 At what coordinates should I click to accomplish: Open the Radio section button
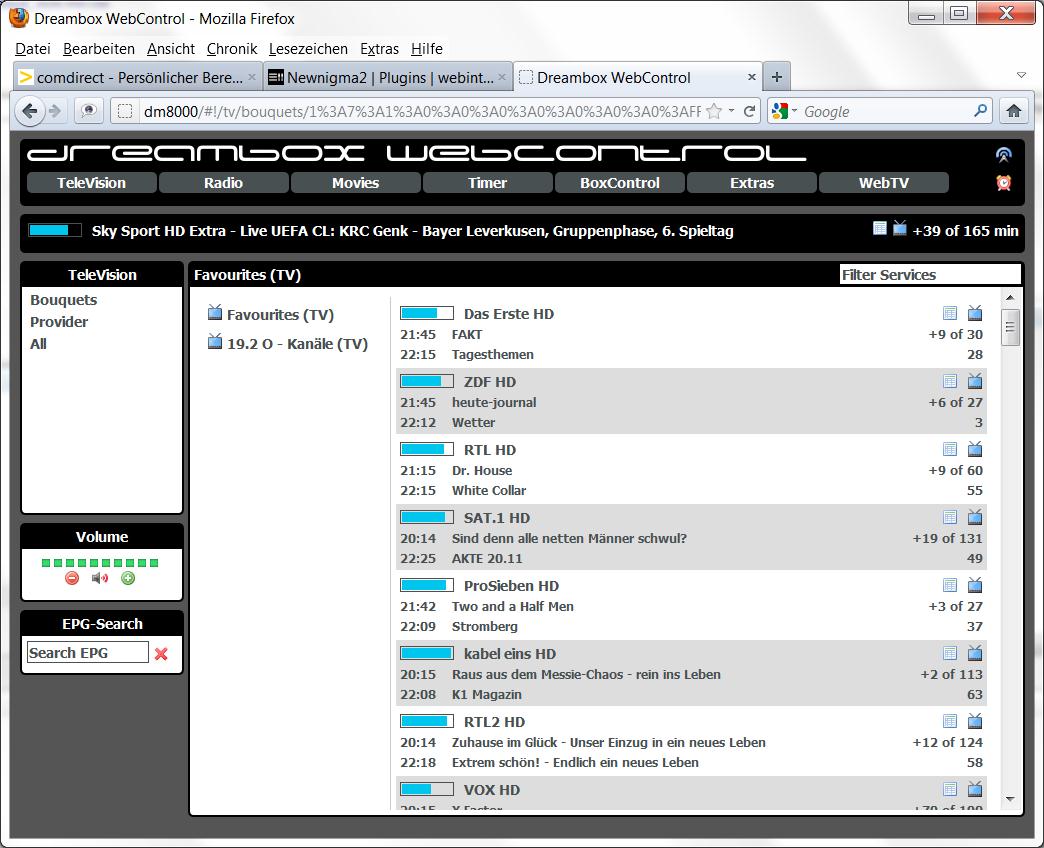(x=224, y=183)
